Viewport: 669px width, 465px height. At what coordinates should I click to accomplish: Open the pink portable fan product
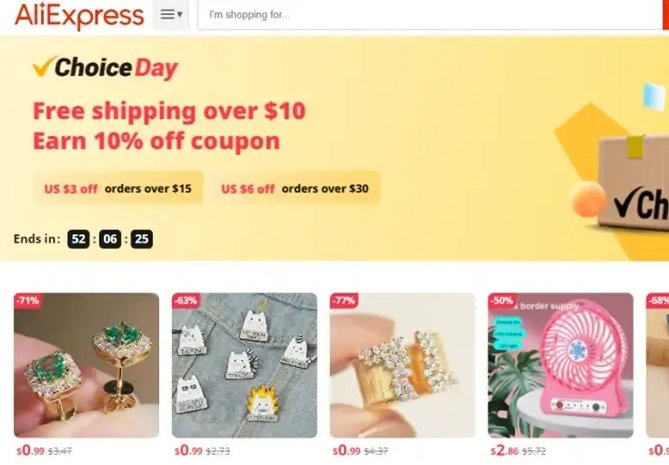point(561,365)
